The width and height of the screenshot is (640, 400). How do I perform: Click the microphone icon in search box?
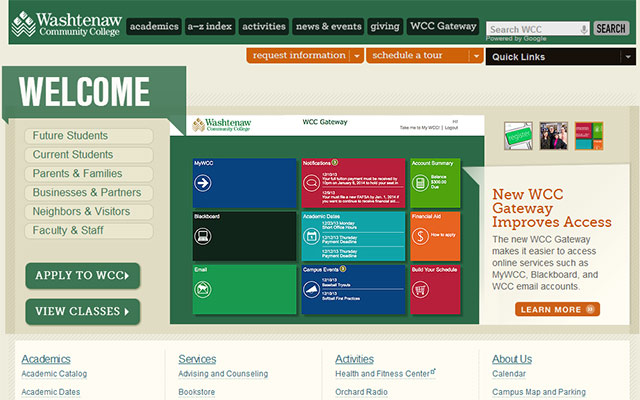pos(584,29)
